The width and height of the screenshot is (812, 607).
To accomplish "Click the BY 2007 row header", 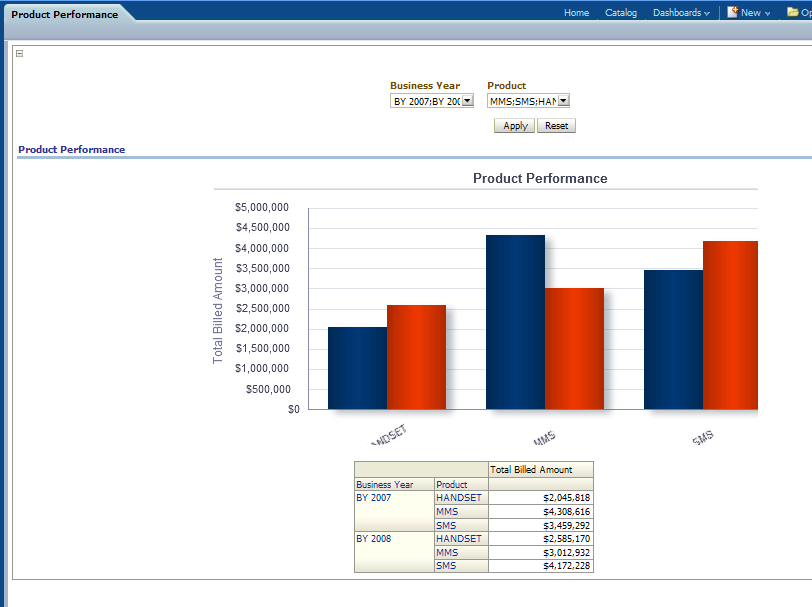I will 372,497.
